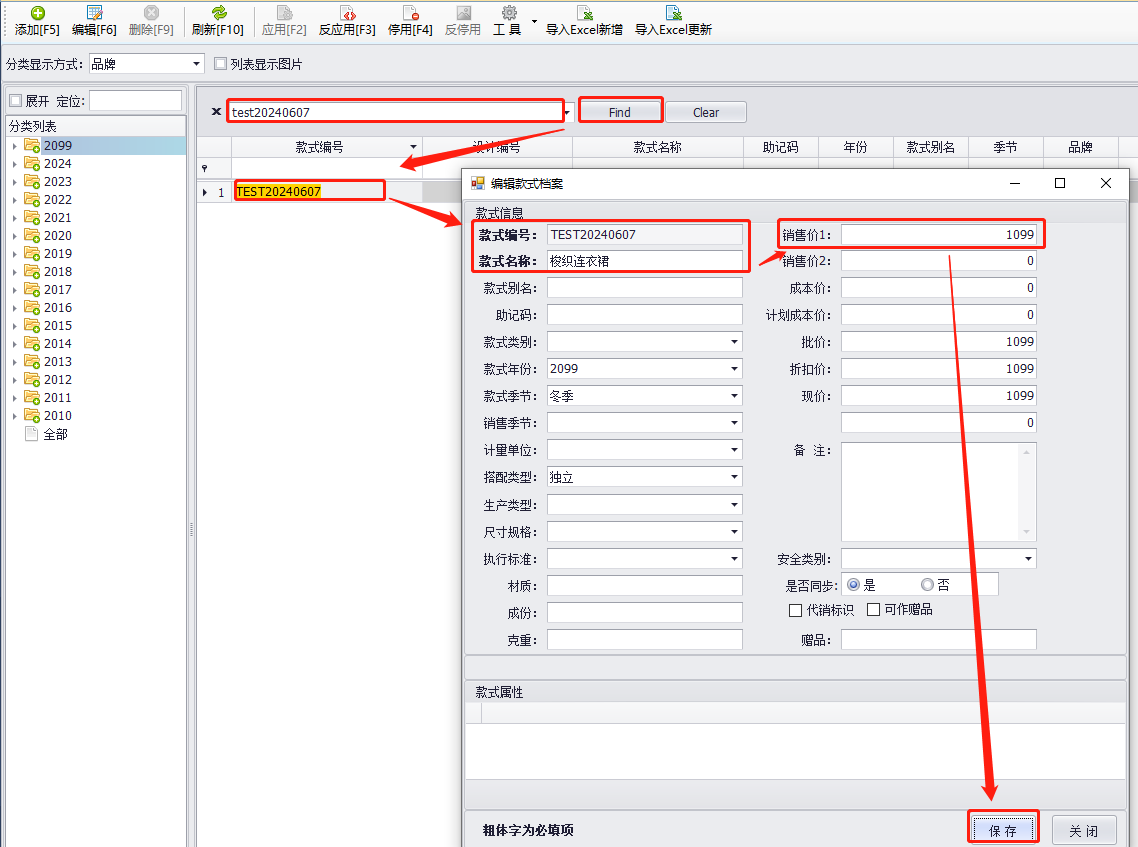
Task: Click the filter row icon in grid
Action: [x=205, y=168]
